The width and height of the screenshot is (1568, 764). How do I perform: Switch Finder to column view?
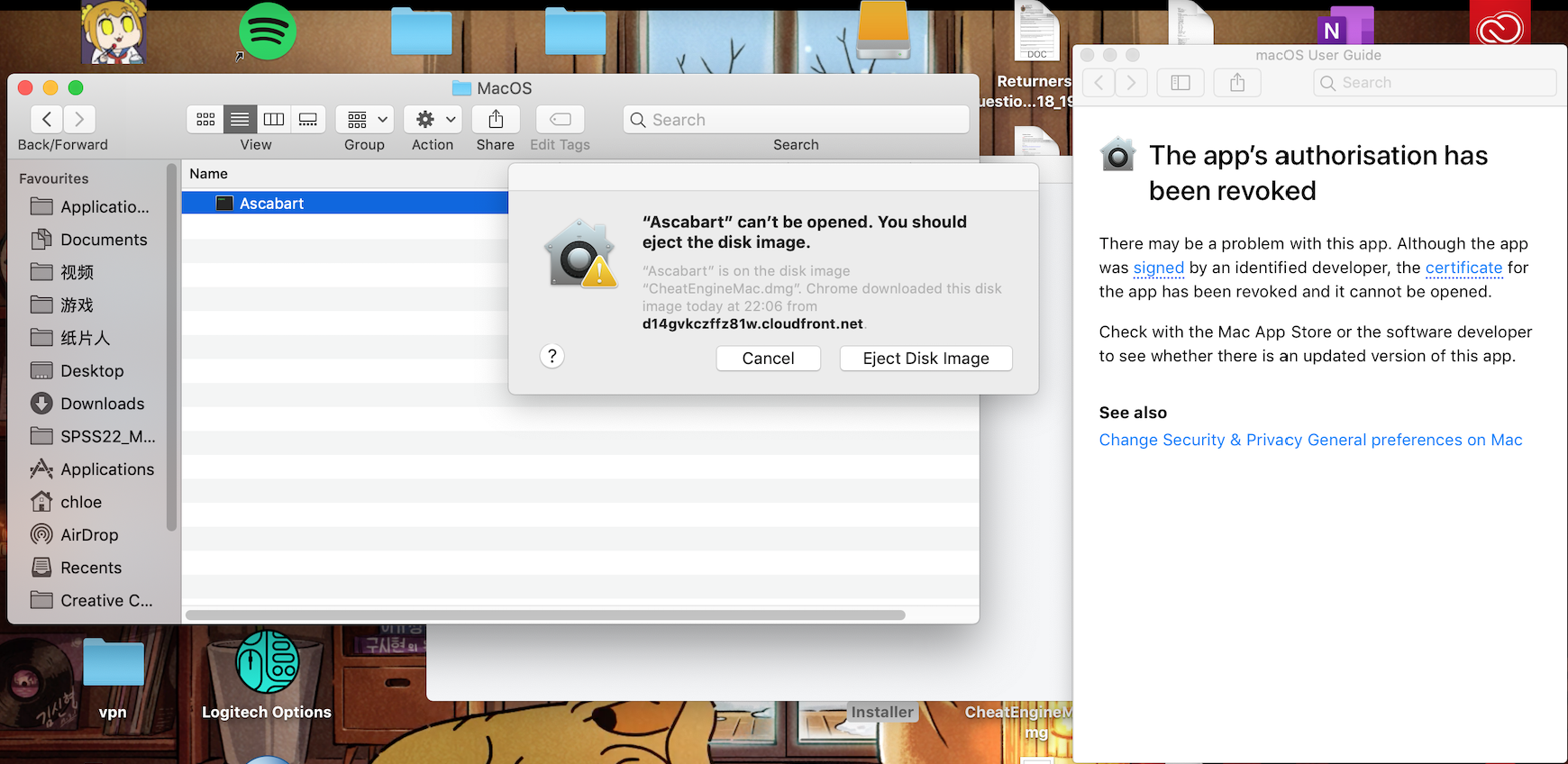pyautogui.click(x=274, y=119)
